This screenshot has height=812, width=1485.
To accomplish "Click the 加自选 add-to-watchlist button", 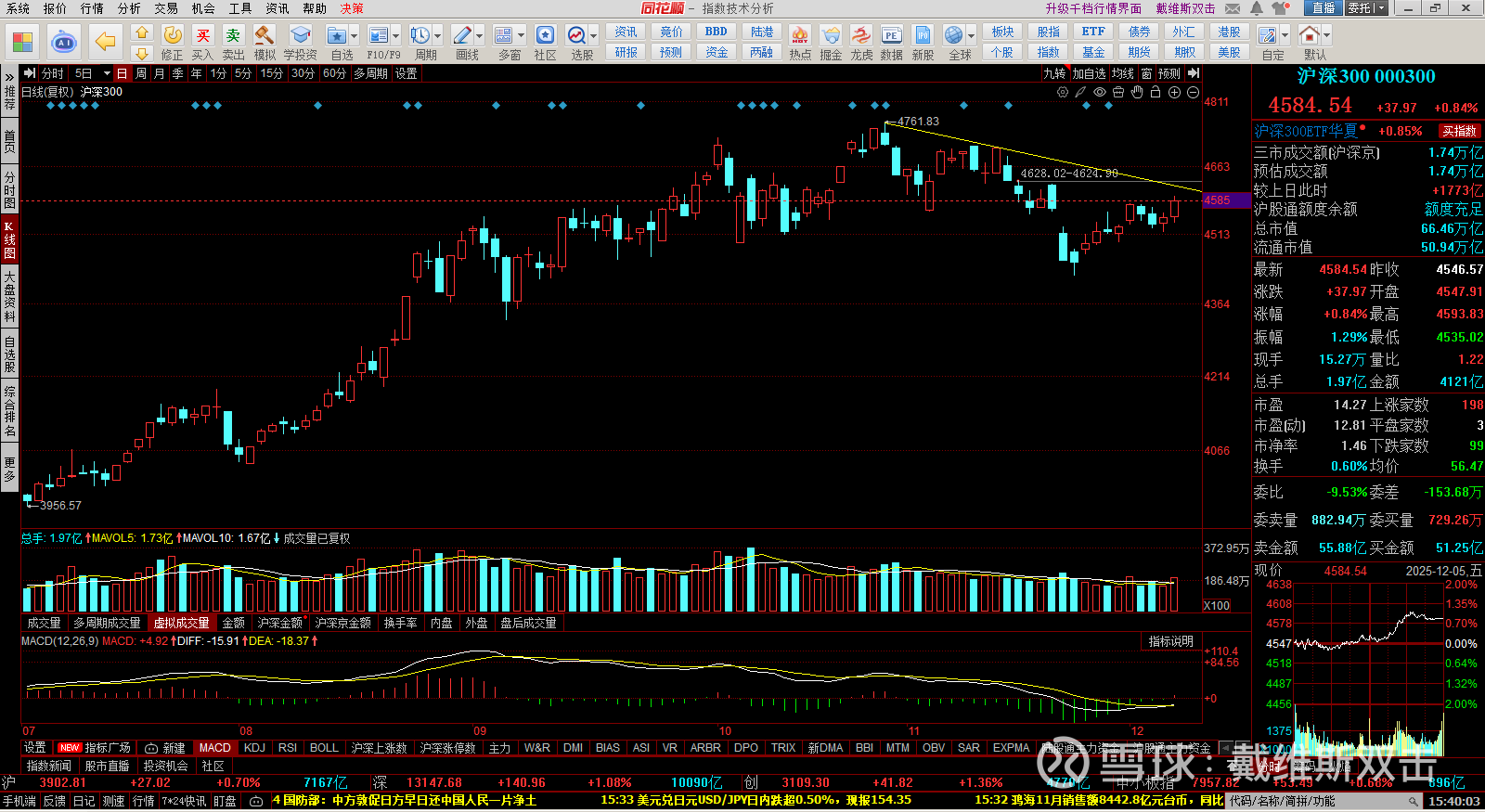I will pos(1089,73).
